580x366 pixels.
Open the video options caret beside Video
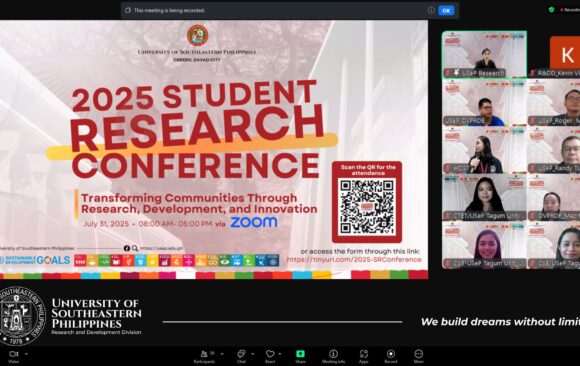tap(26, 354)
